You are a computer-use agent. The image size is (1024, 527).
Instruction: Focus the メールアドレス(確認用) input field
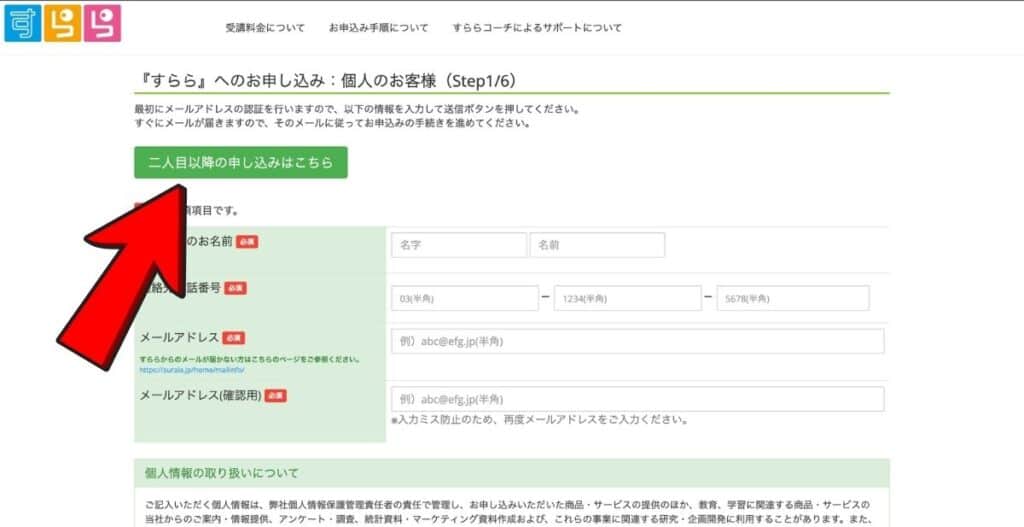coord(637,399)
